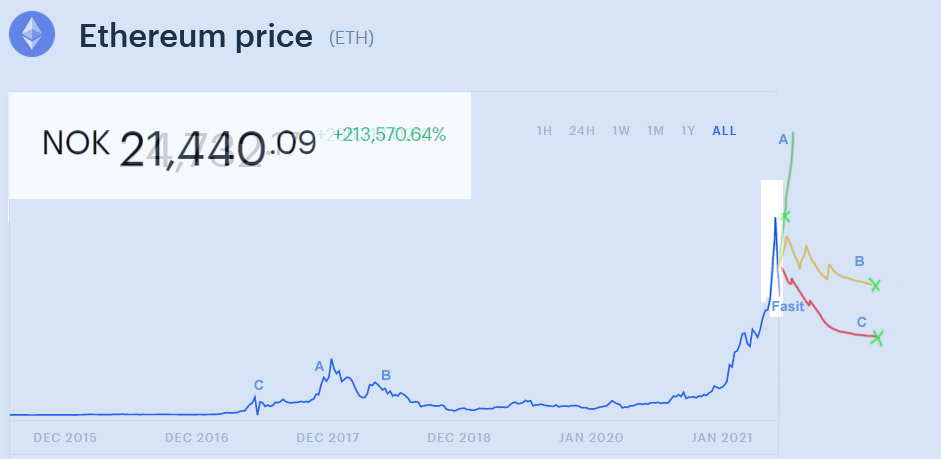Click the green X ending red line C
The height and width of the screenshot is (459, 941).
pyautogui.click(x=877, y=337)
